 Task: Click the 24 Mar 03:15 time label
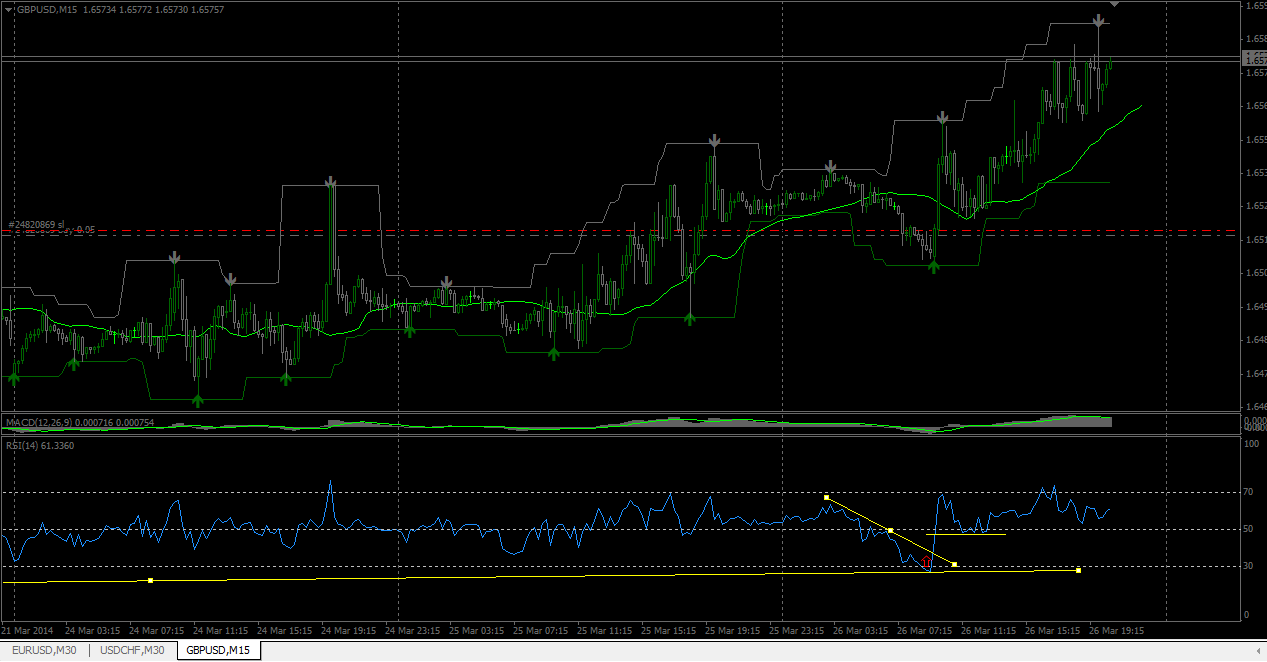[x=92, y=631]
